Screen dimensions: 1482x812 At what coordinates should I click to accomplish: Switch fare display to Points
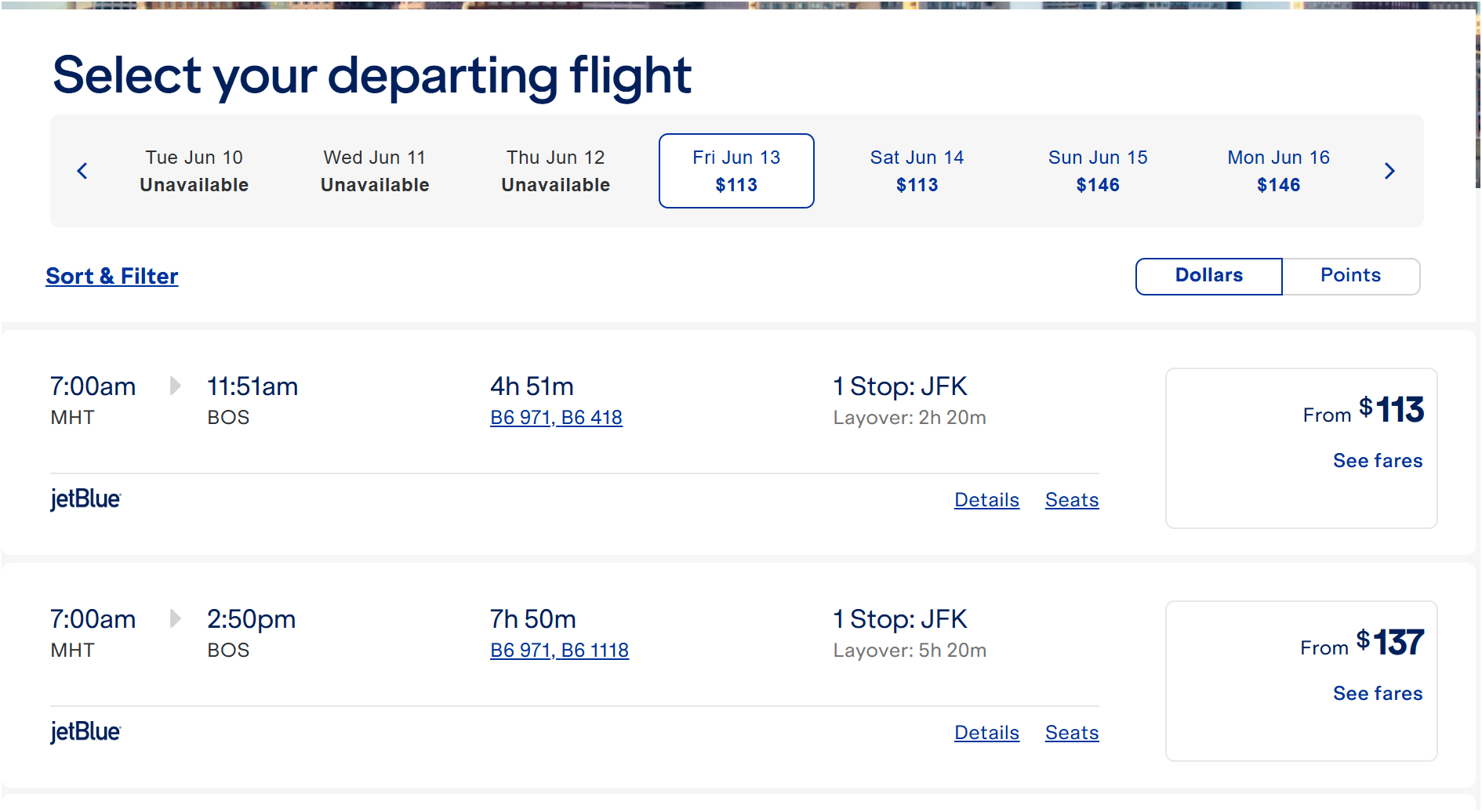1350,276
